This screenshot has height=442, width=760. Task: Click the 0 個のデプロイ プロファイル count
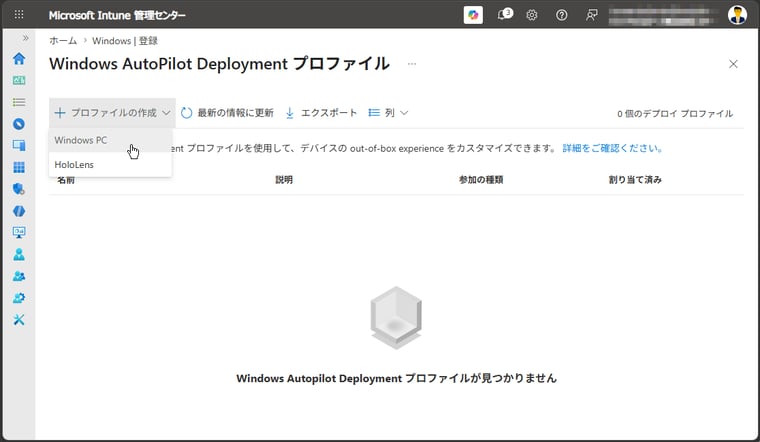pos(675,113)
